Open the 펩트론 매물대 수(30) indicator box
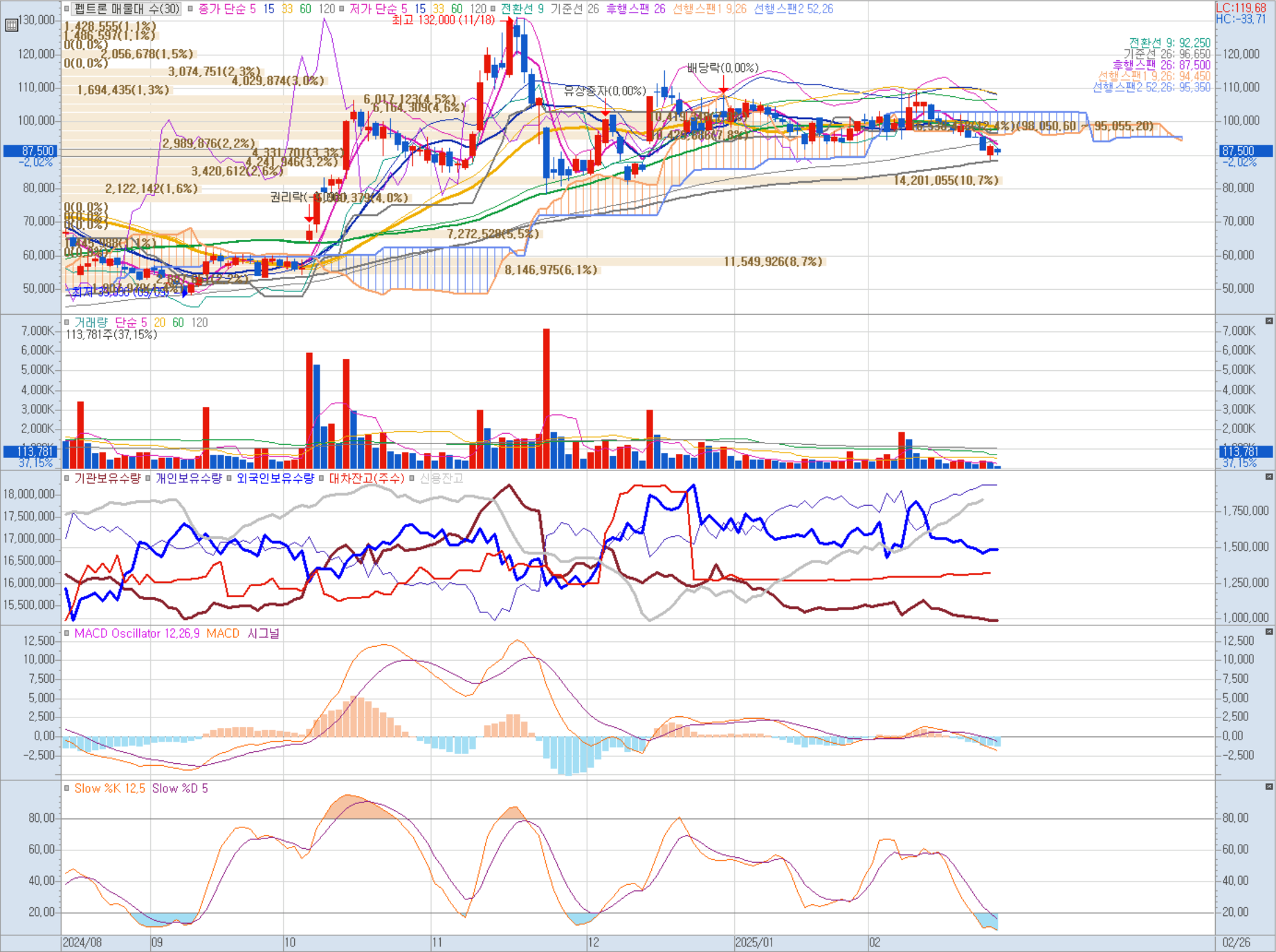The height and width of the screenshot is (952, 1276). (x=127, y=9)
